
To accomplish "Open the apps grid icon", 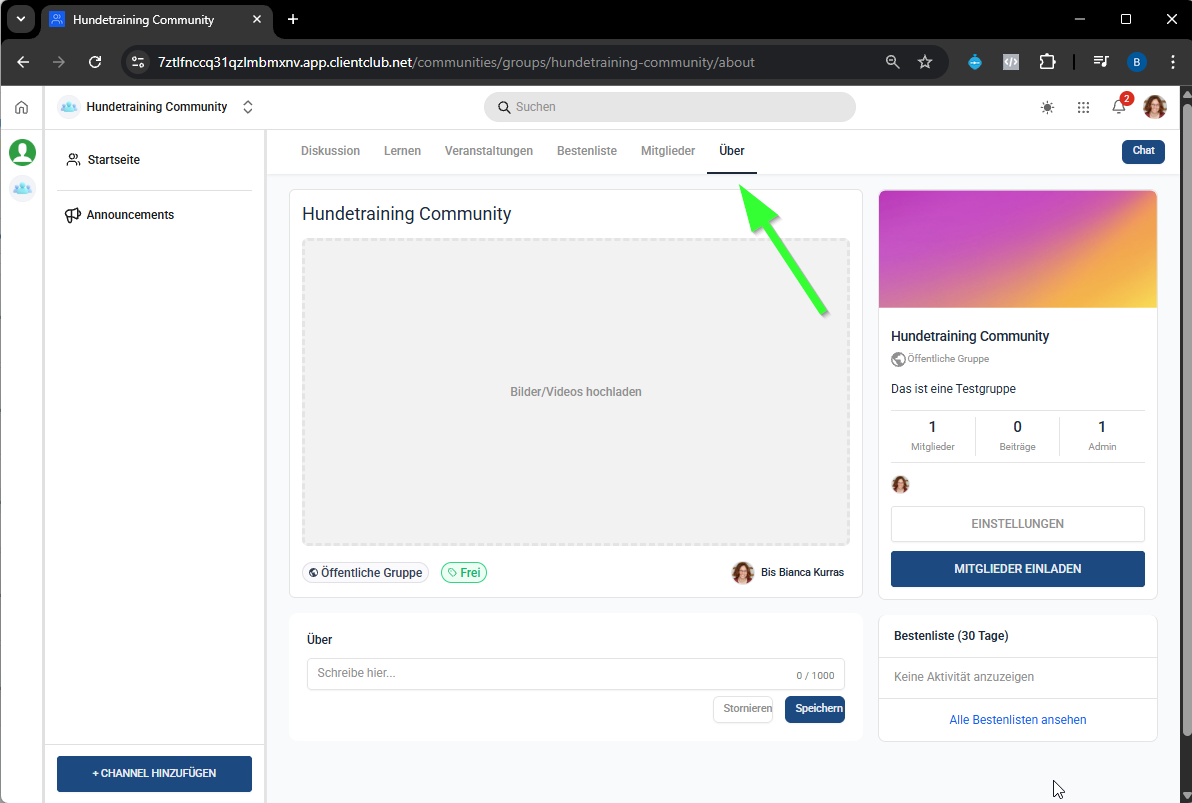I will click(x=1083, y=107).
